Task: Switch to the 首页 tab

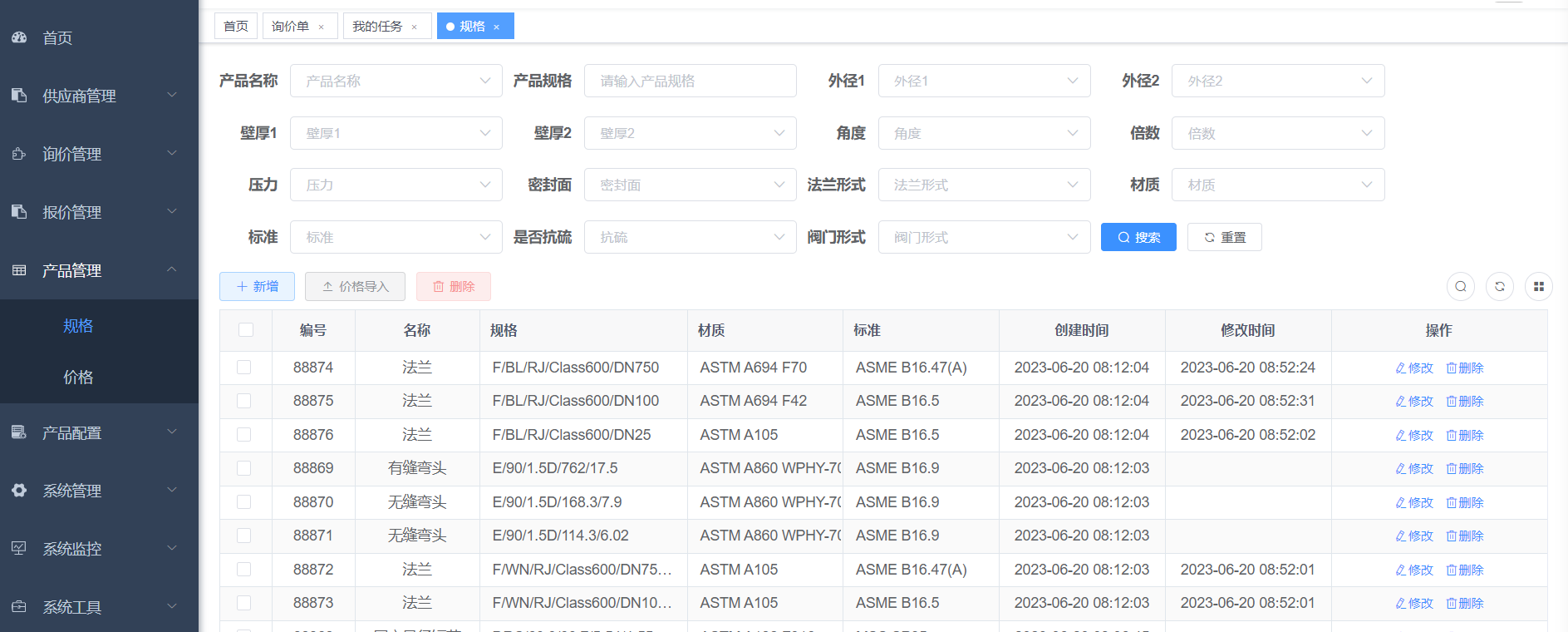Action: click(236, 27)
